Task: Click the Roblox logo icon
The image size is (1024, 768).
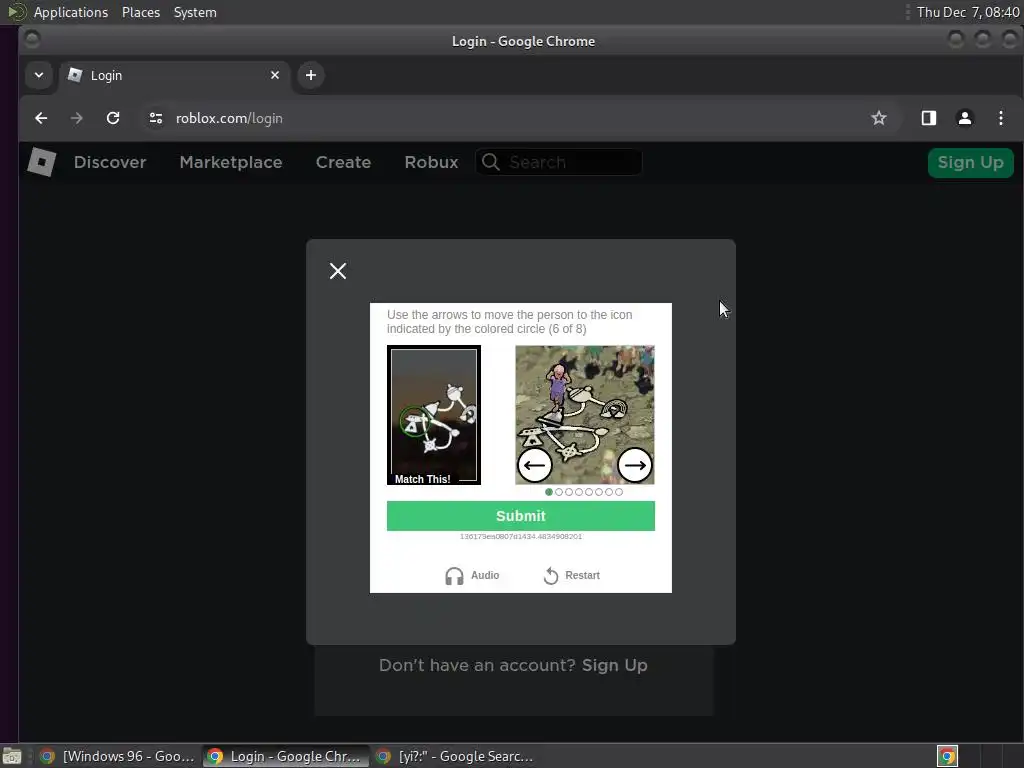Action: 42,162
